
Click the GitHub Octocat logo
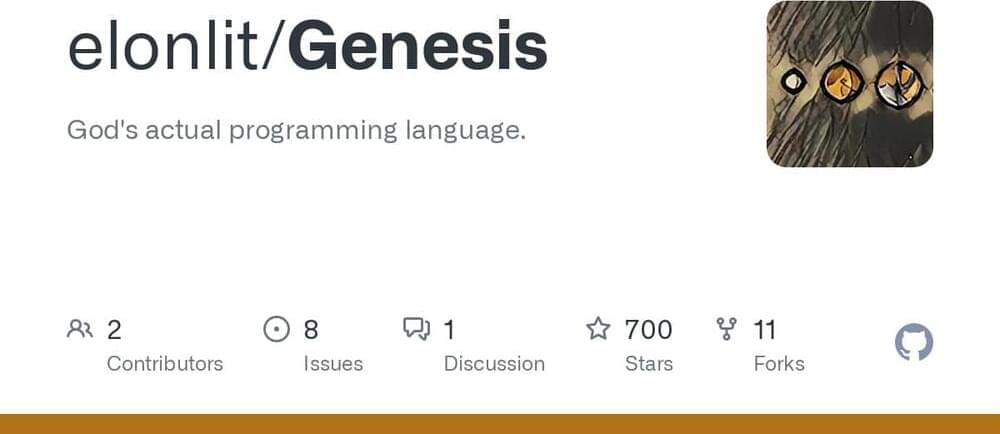913,344
